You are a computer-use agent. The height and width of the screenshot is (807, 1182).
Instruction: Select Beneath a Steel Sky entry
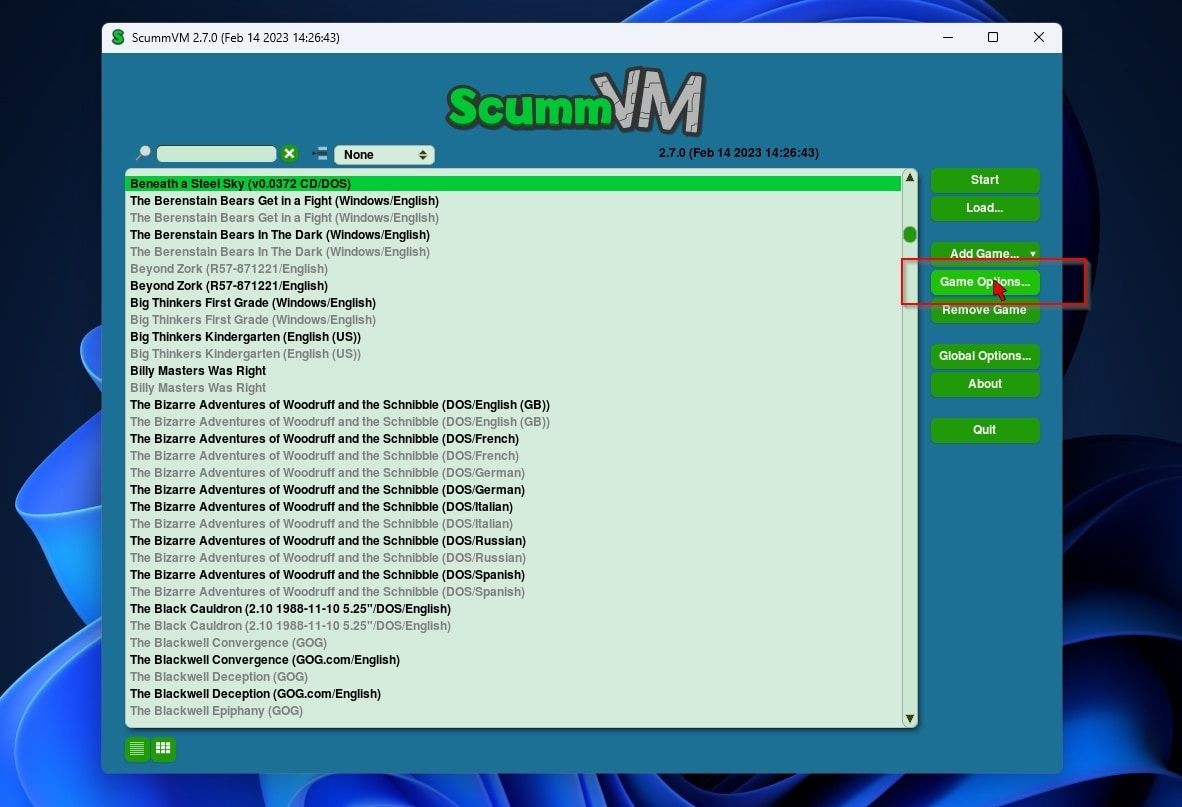tap(513, 184)
